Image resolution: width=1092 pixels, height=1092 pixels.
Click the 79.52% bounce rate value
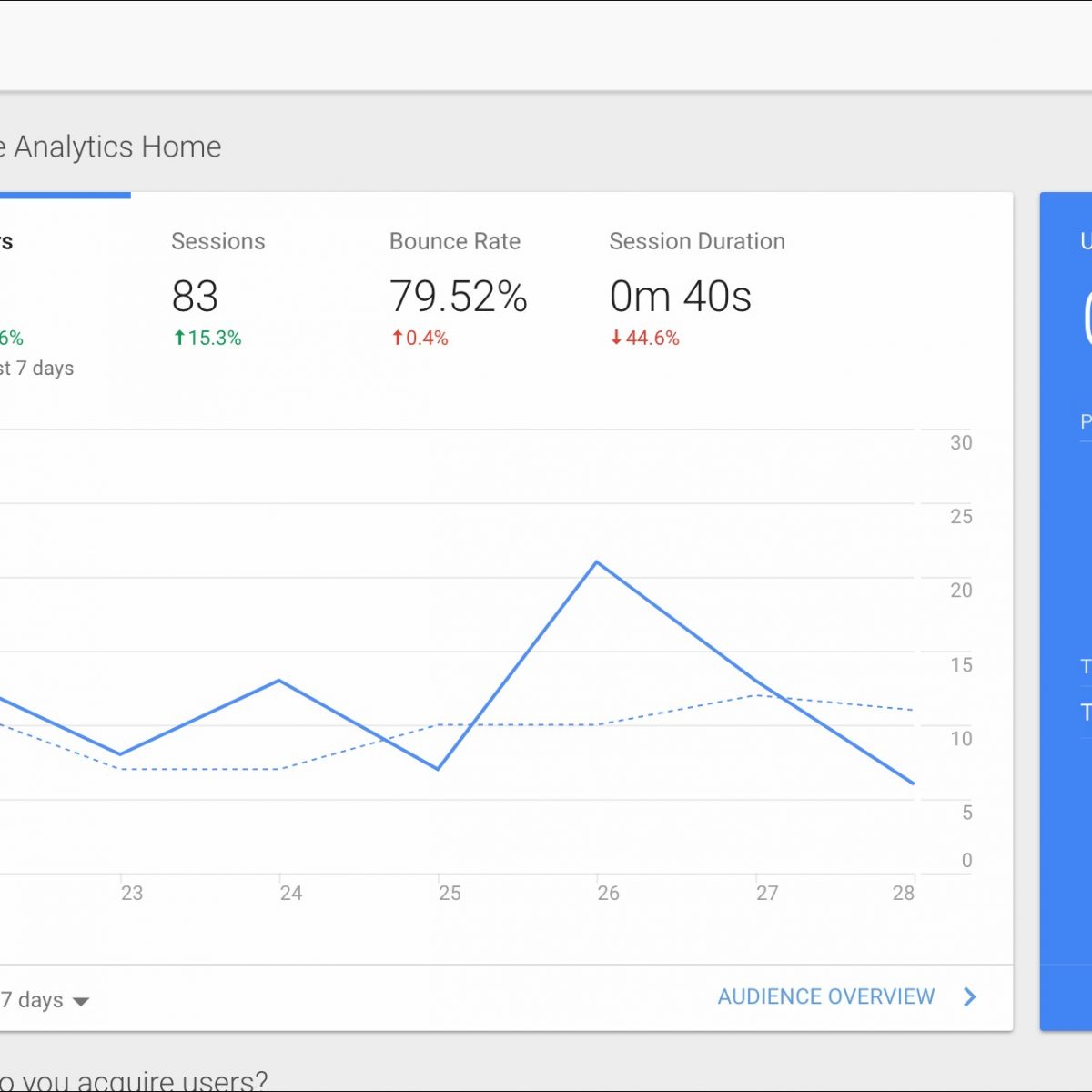459,297
